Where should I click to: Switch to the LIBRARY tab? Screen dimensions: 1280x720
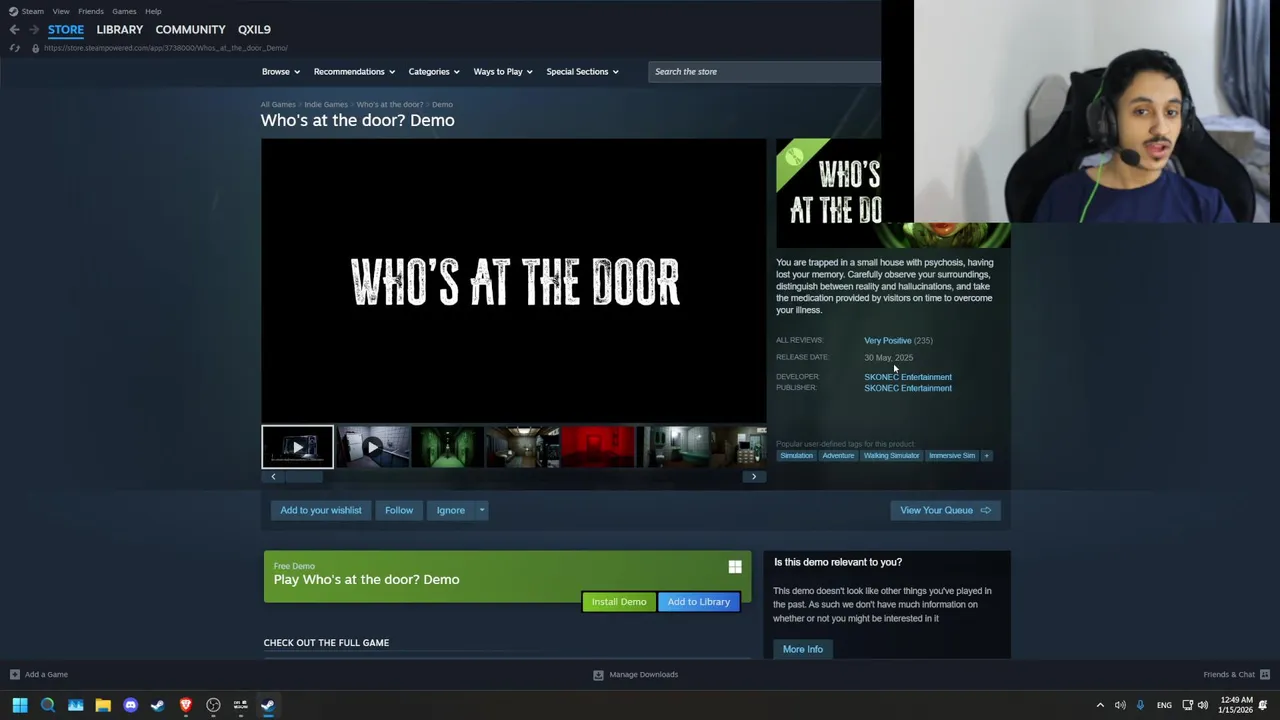click(120, 29)
